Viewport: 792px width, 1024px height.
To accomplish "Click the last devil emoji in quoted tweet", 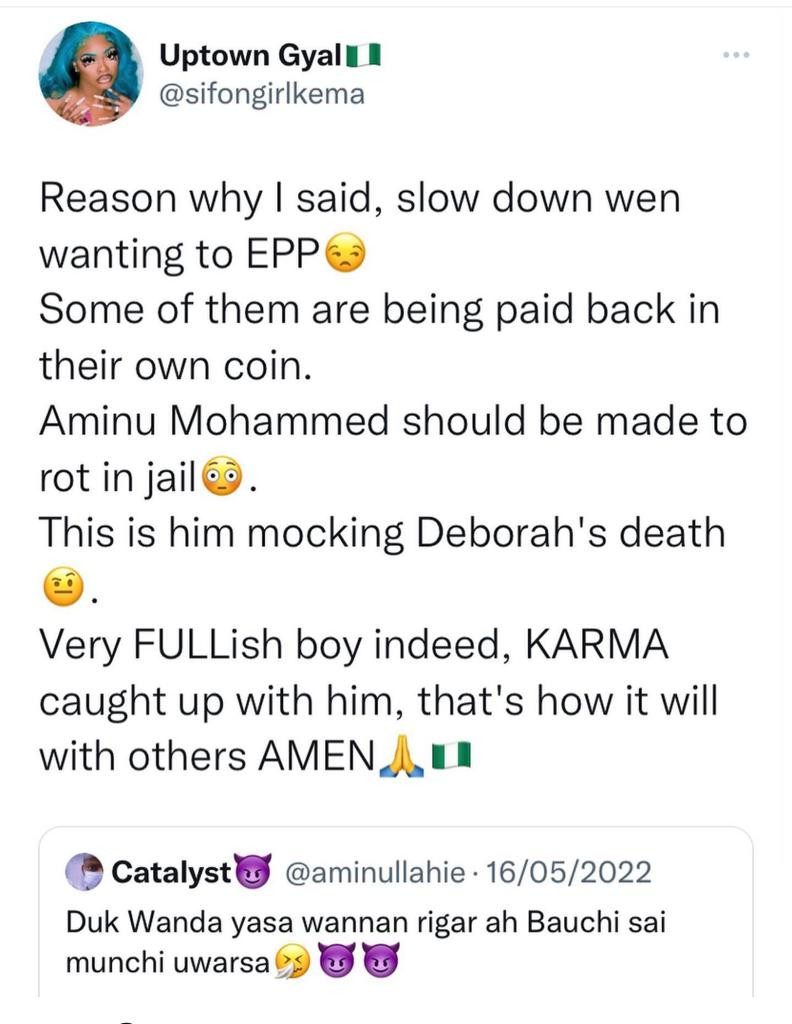I will (380, 965).
